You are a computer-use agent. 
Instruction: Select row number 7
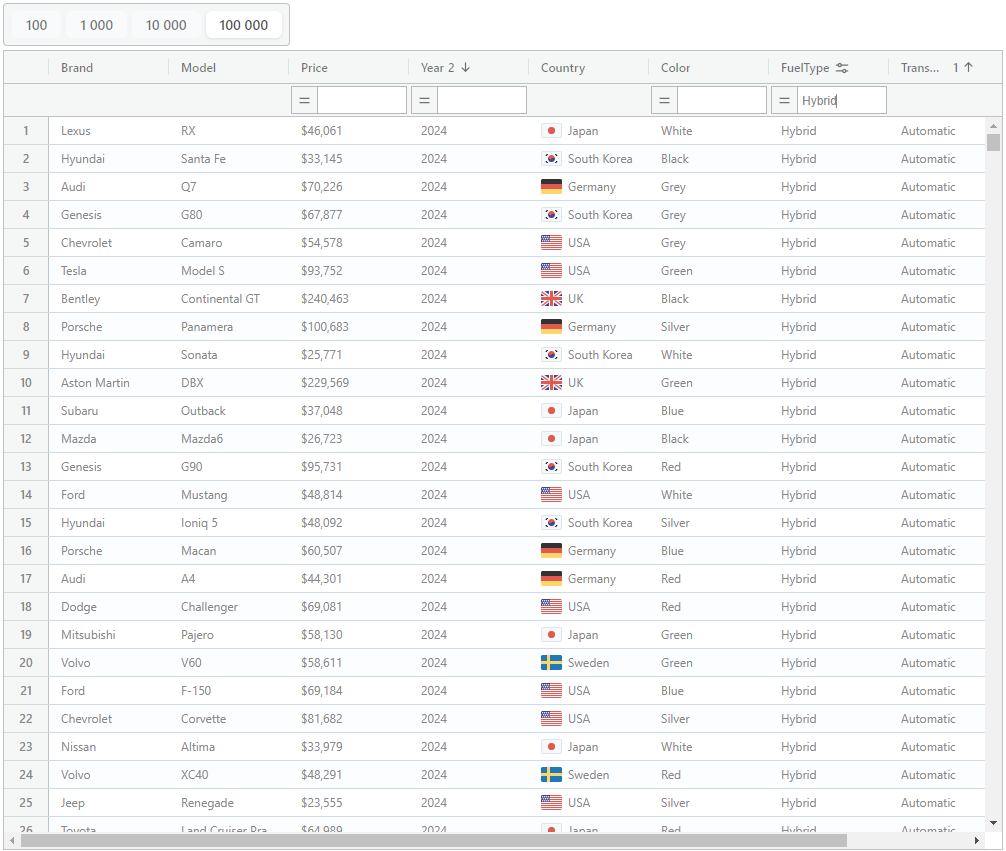(x=26, y=298)
